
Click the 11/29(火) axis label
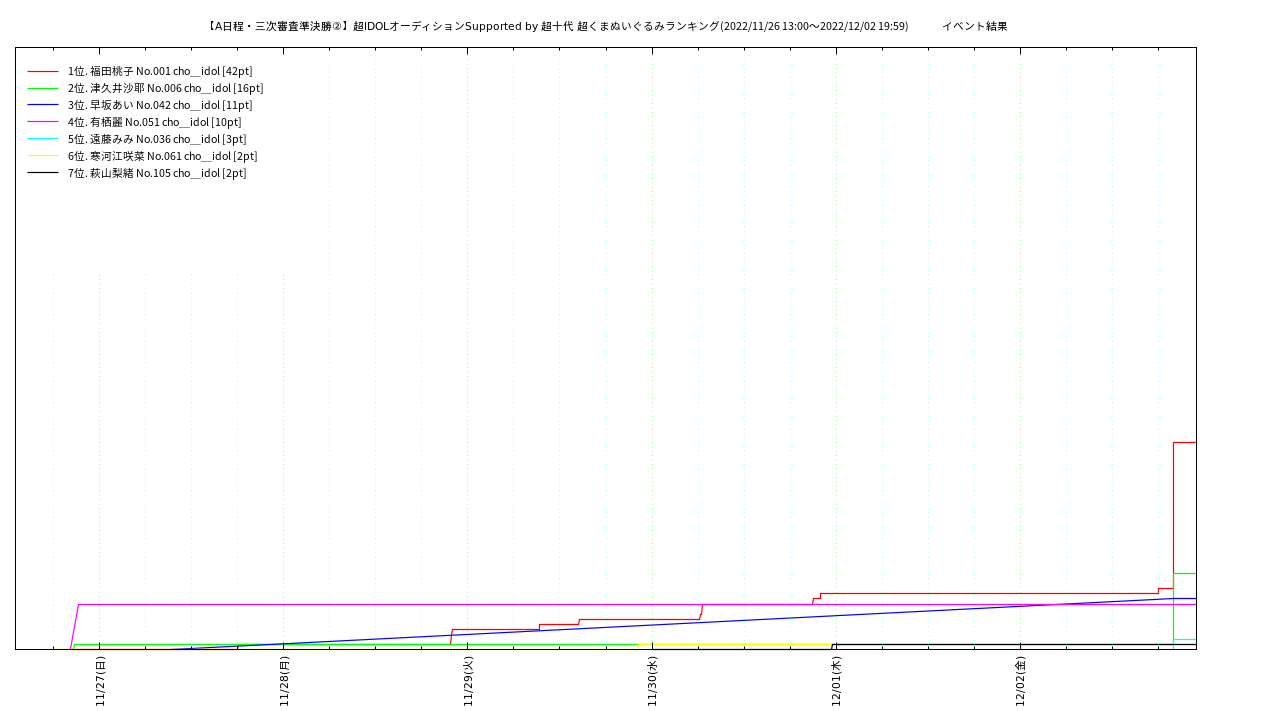tap(468, 682)
